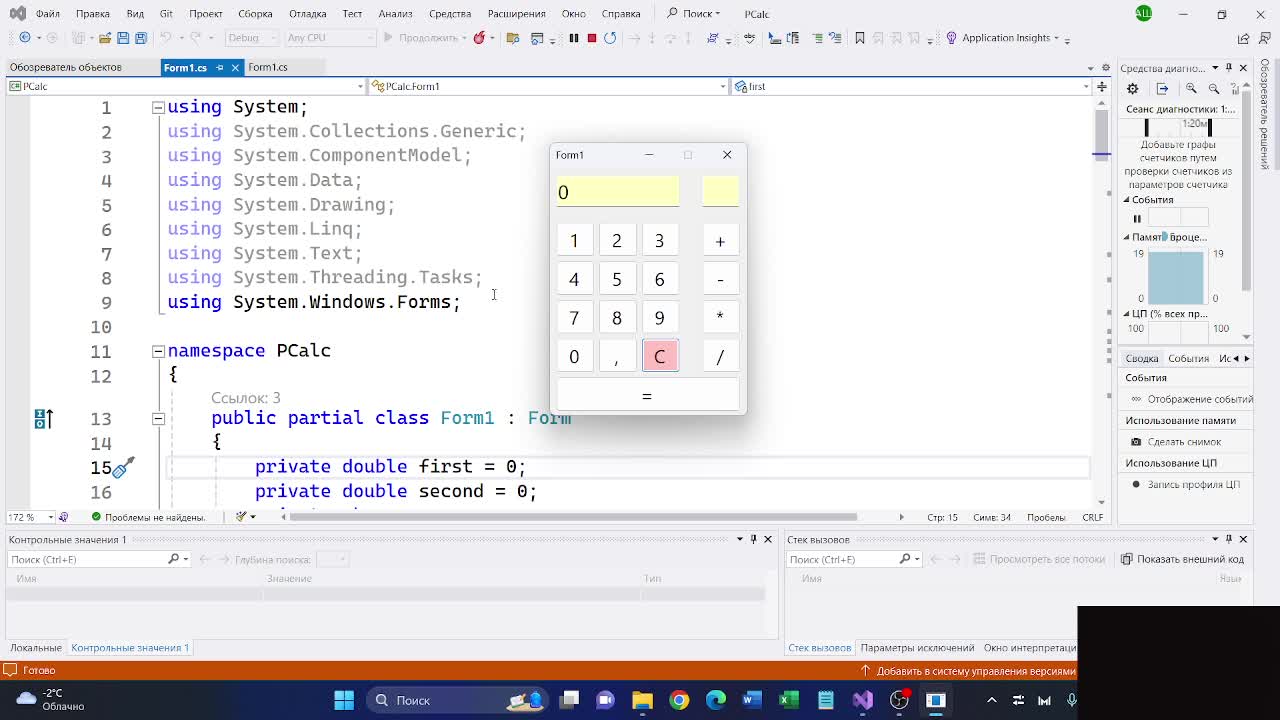This screenshot has width=1280, height=720.
Task: Click the divide button on calculator
Action: coord(720,356)
